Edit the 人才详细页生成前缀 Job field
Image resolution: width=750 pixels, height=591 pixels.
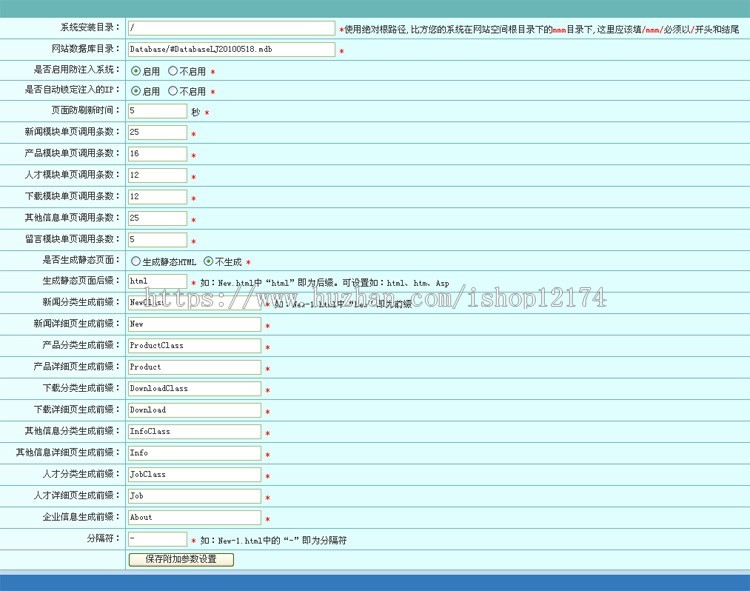pyautogui.click(x=195, y=496)
